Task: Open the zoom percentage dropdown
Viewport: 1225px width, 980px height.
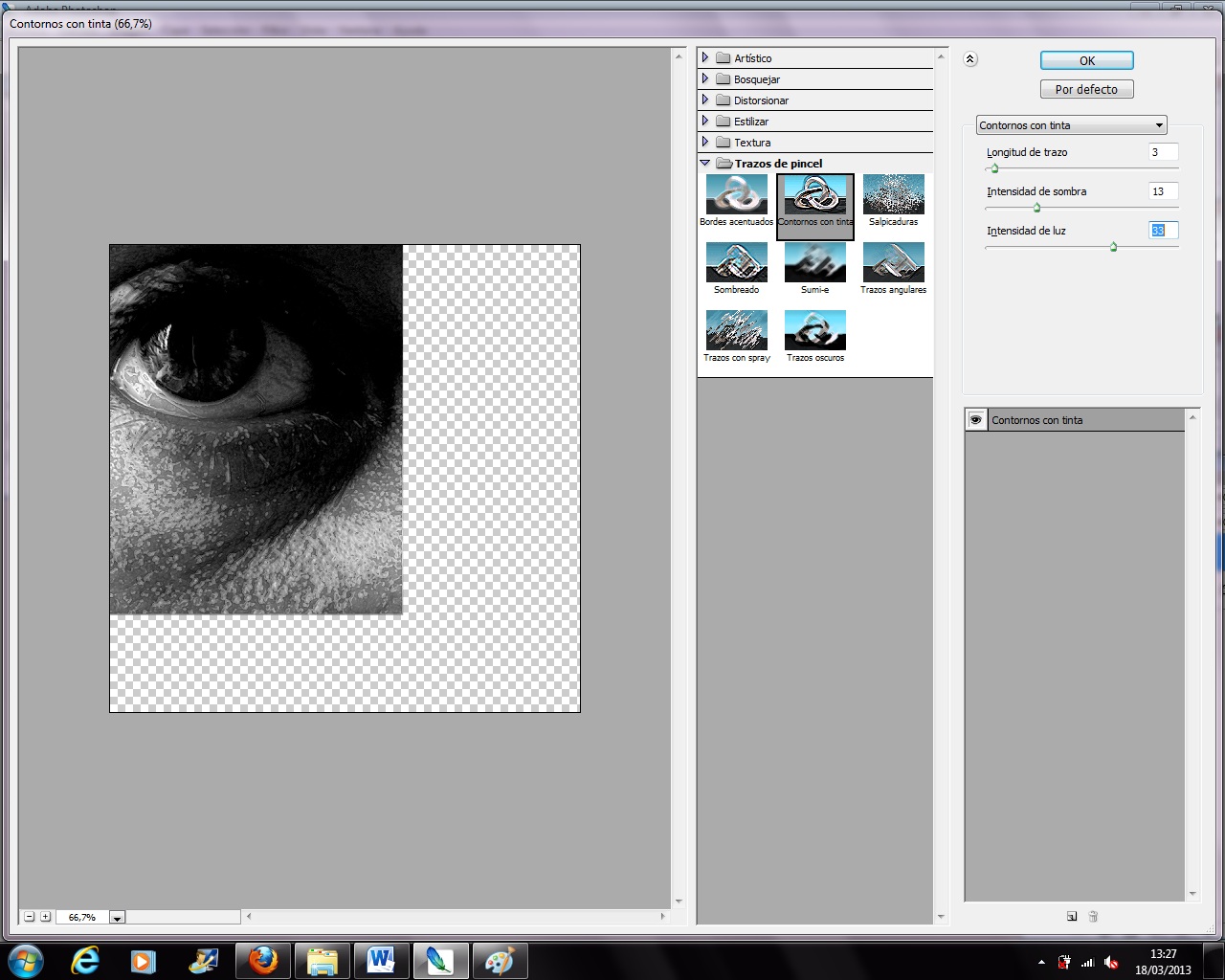Action: point(117,918)
